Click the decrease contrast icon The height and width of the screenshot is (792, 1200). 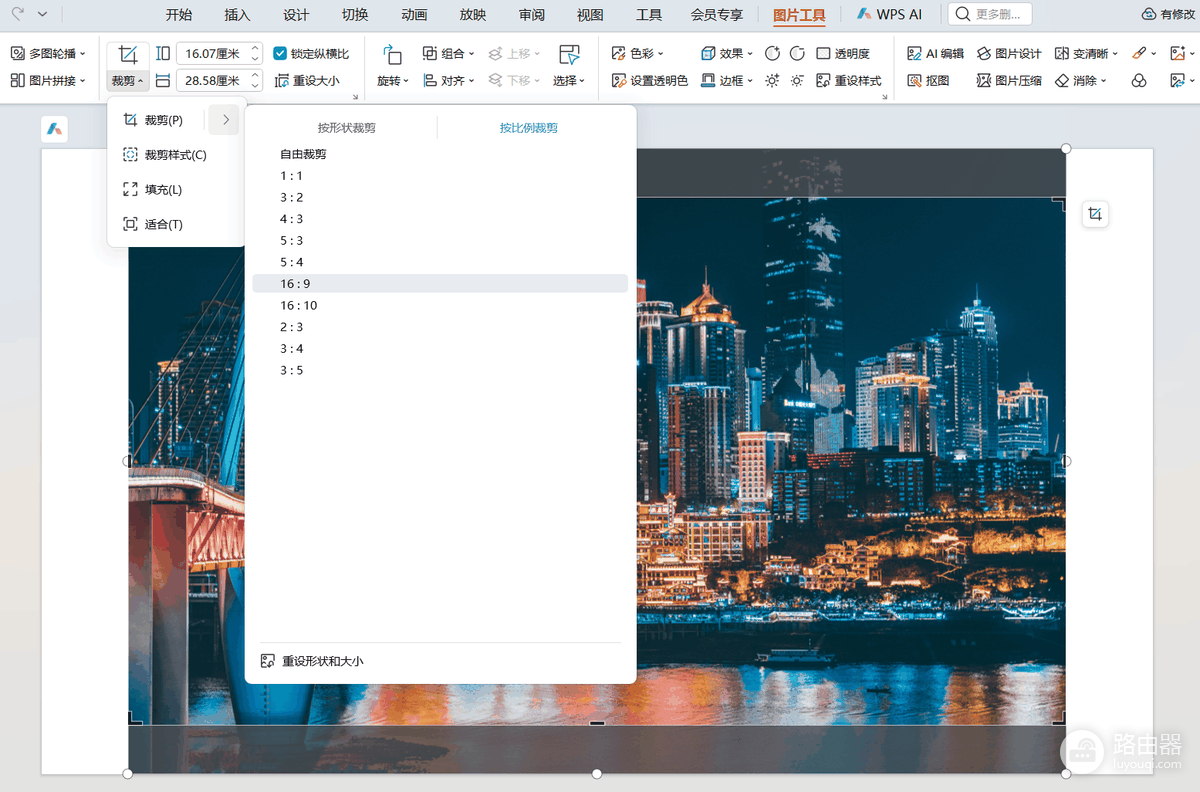coord(797,53)
